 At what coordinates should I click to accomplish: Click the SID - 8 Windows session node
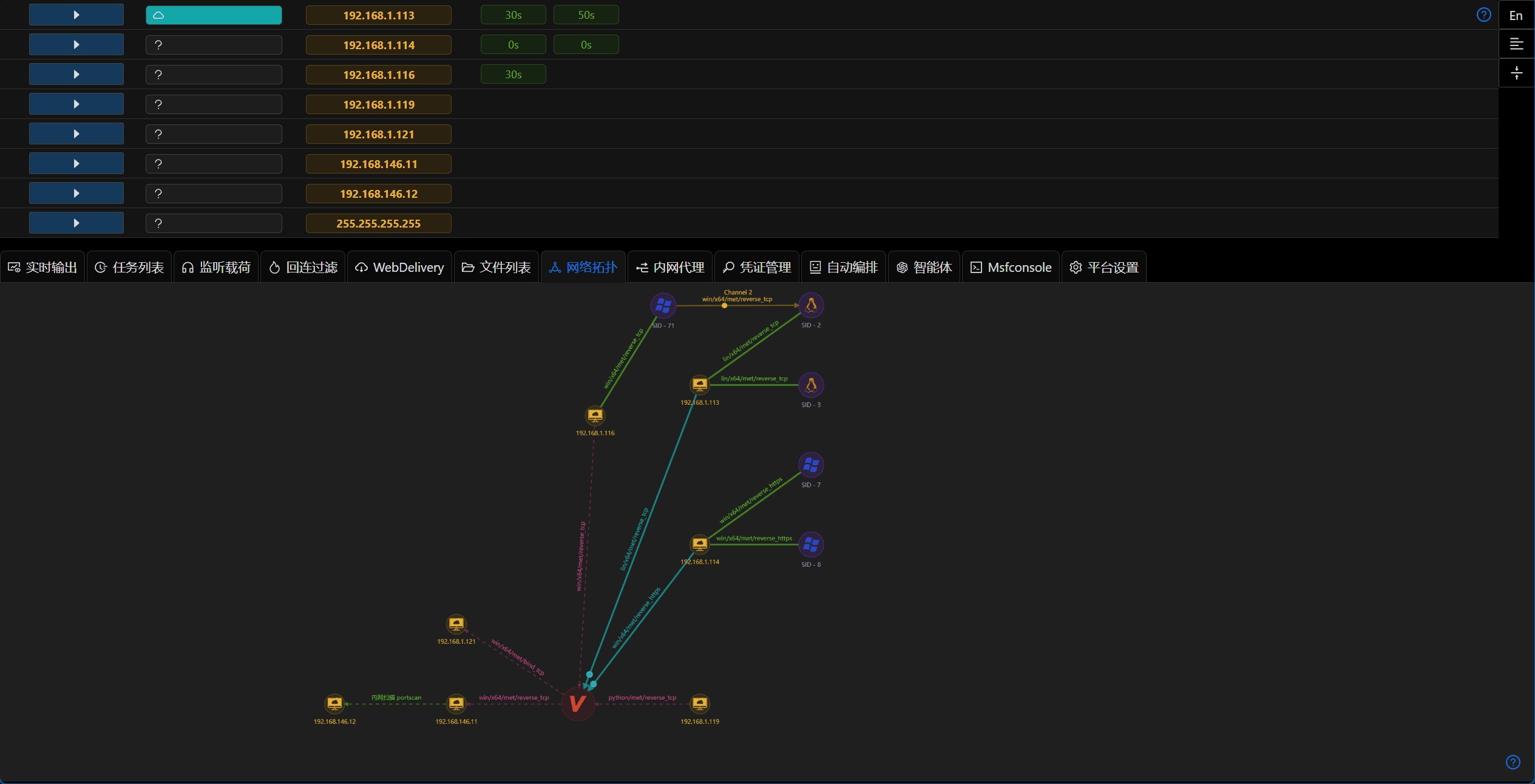[811, 544]
